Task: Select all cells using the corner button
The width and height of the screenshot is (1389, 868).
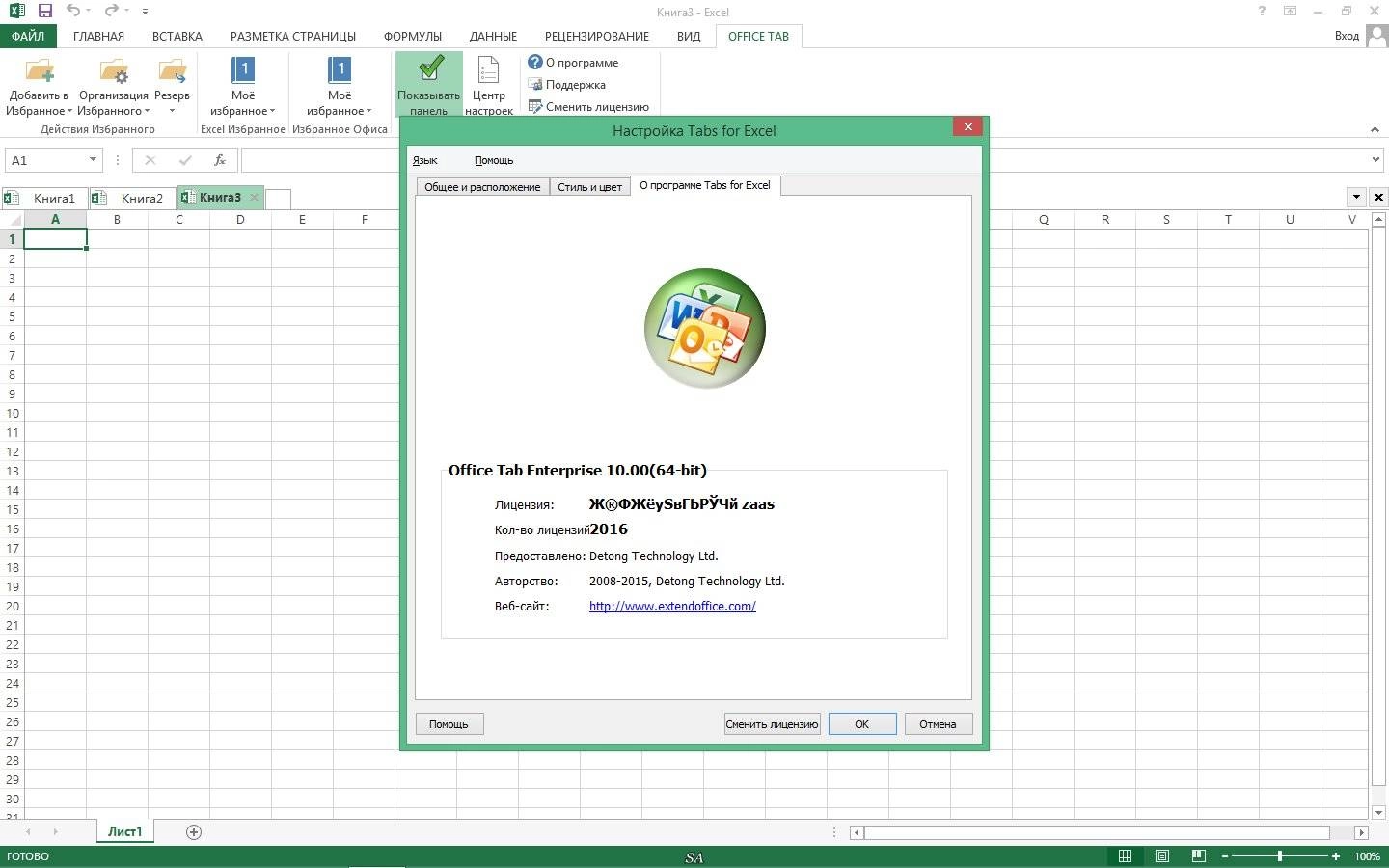Action: click(x=12, y=220)
